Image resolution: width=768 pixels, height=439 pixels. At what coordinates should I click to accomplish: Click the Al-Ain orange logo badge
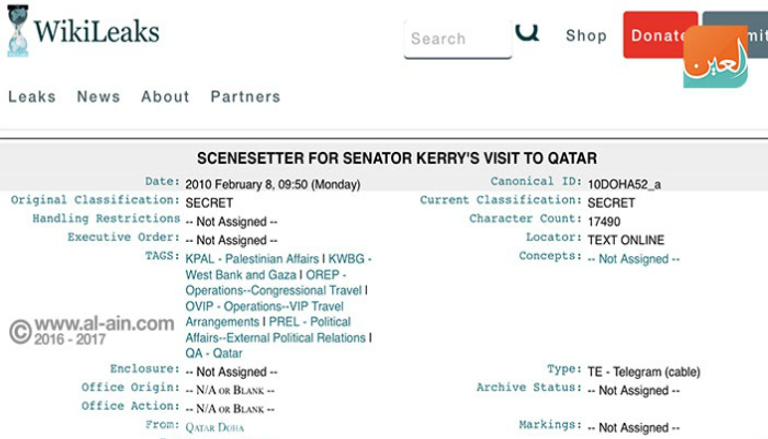(715, 57)
